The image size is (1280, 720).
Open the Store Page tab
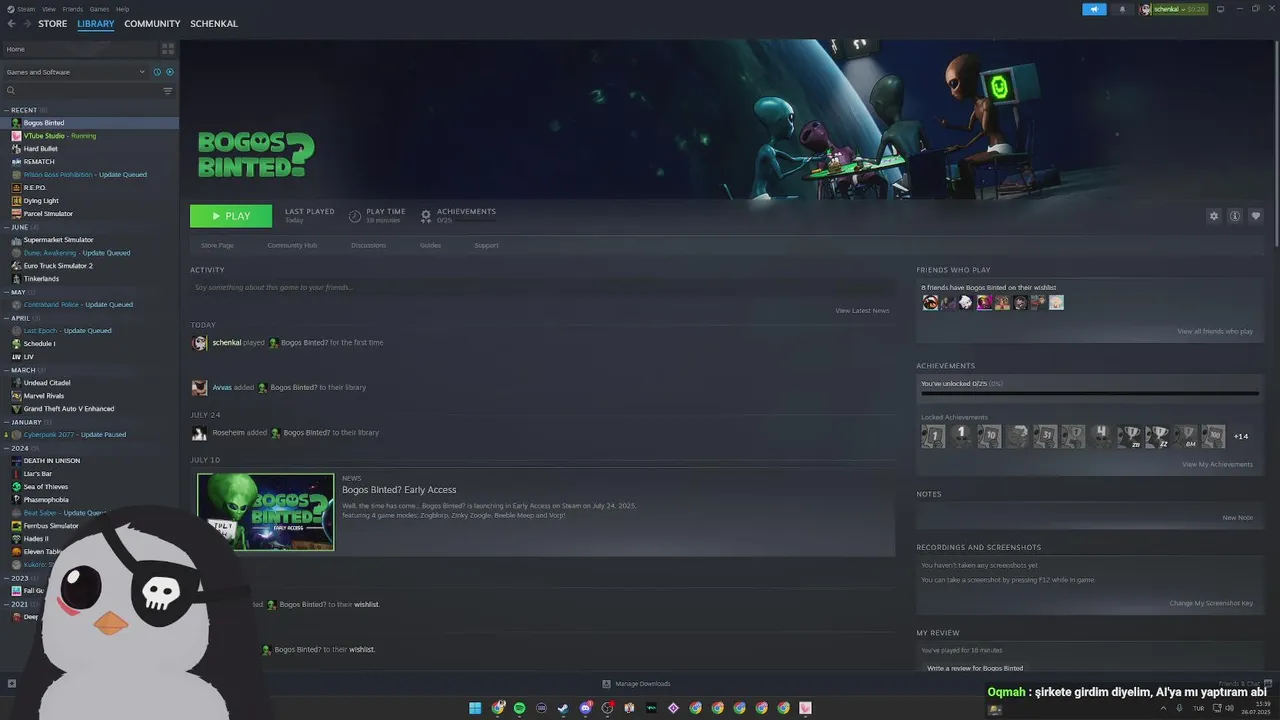[217, 245]
